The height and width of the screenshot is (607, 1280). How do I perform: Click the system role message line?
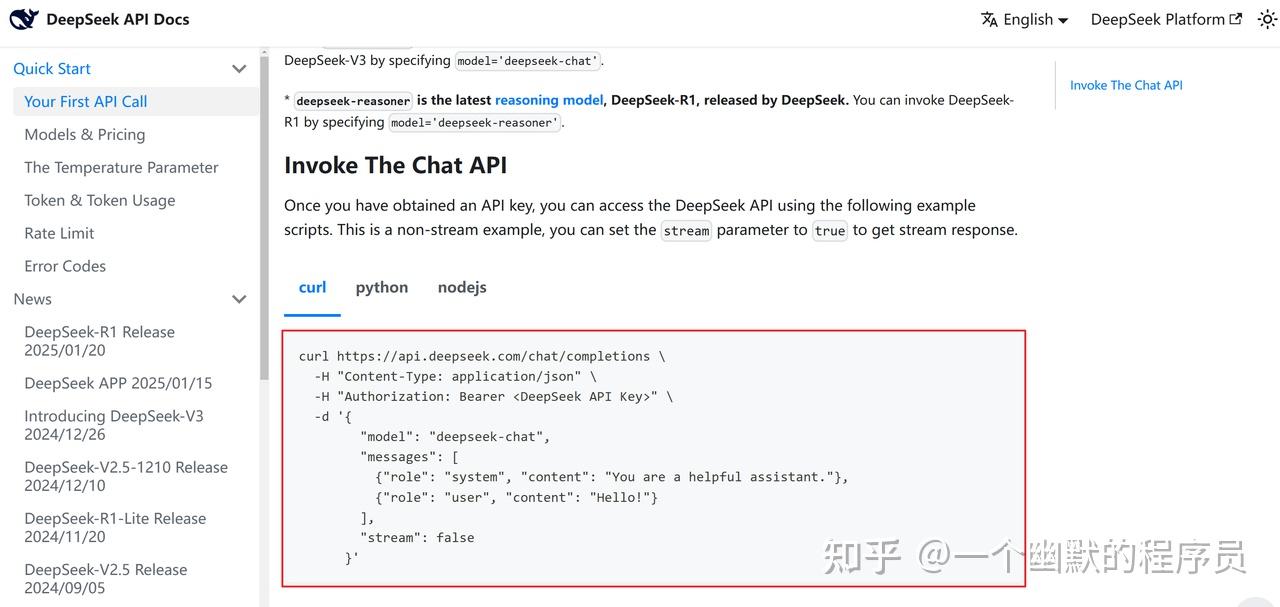pyautogui.click(x=612, y=477)
